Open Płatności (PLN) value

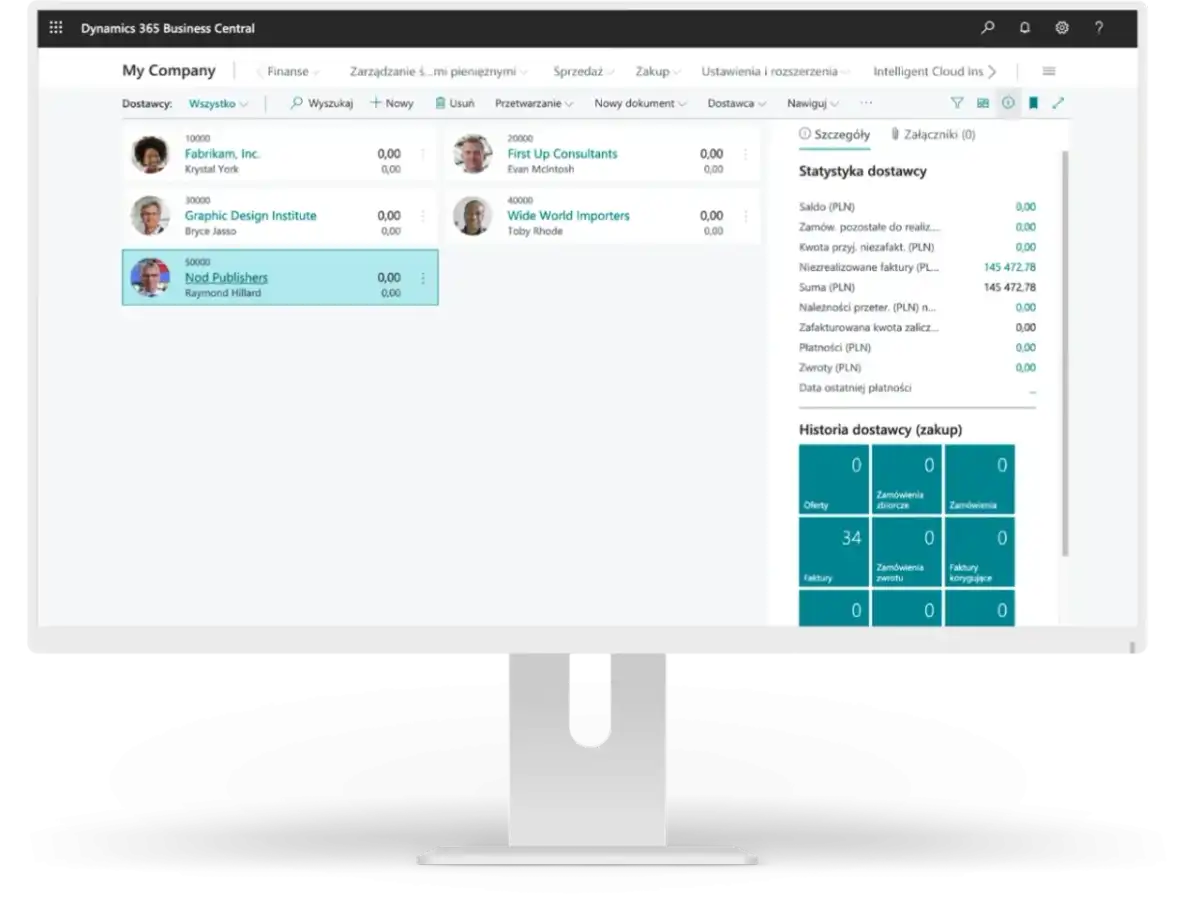coord(1026,348)
